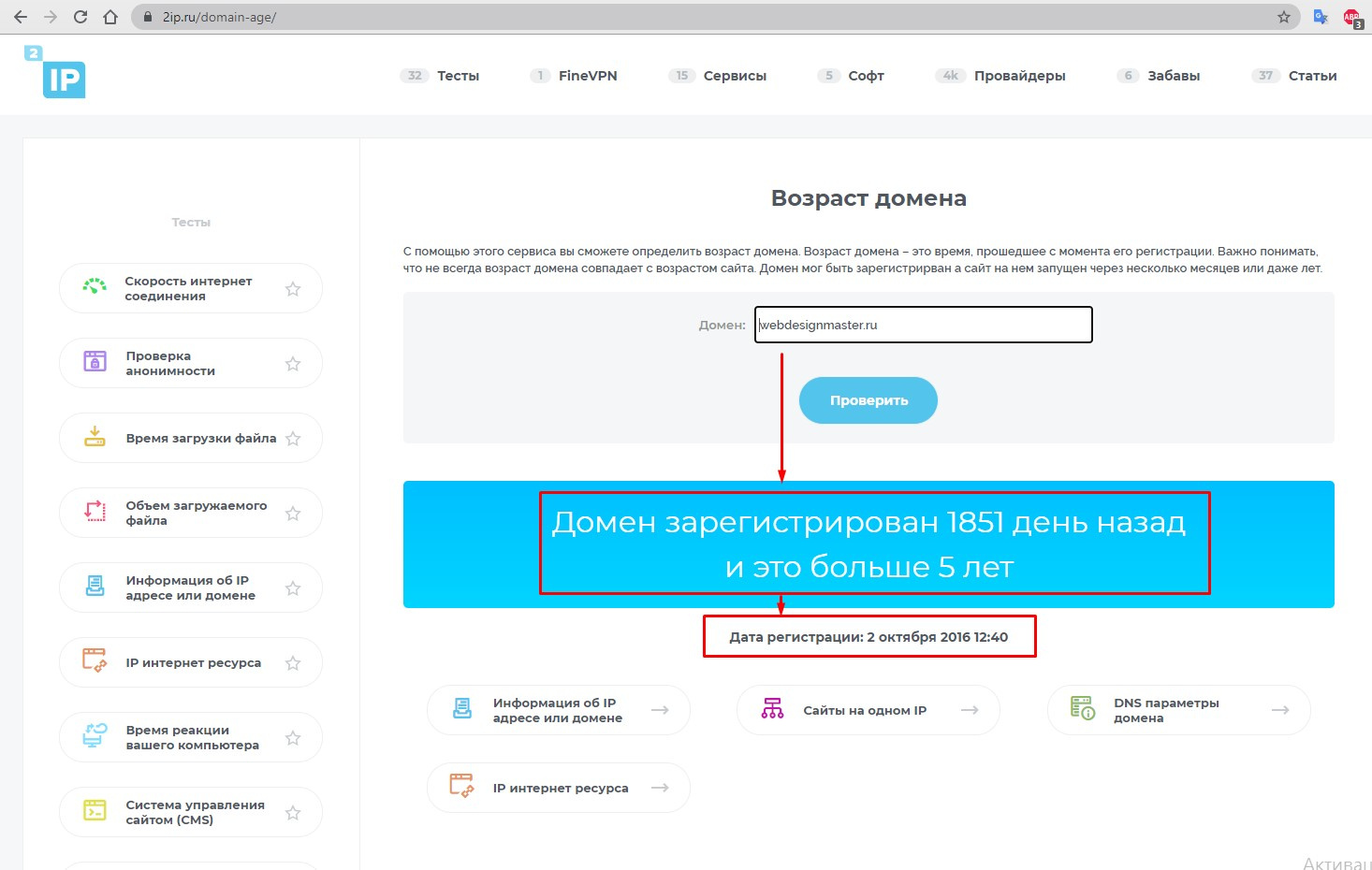Click the site lock icon in address bar

(x=147, y=17)
